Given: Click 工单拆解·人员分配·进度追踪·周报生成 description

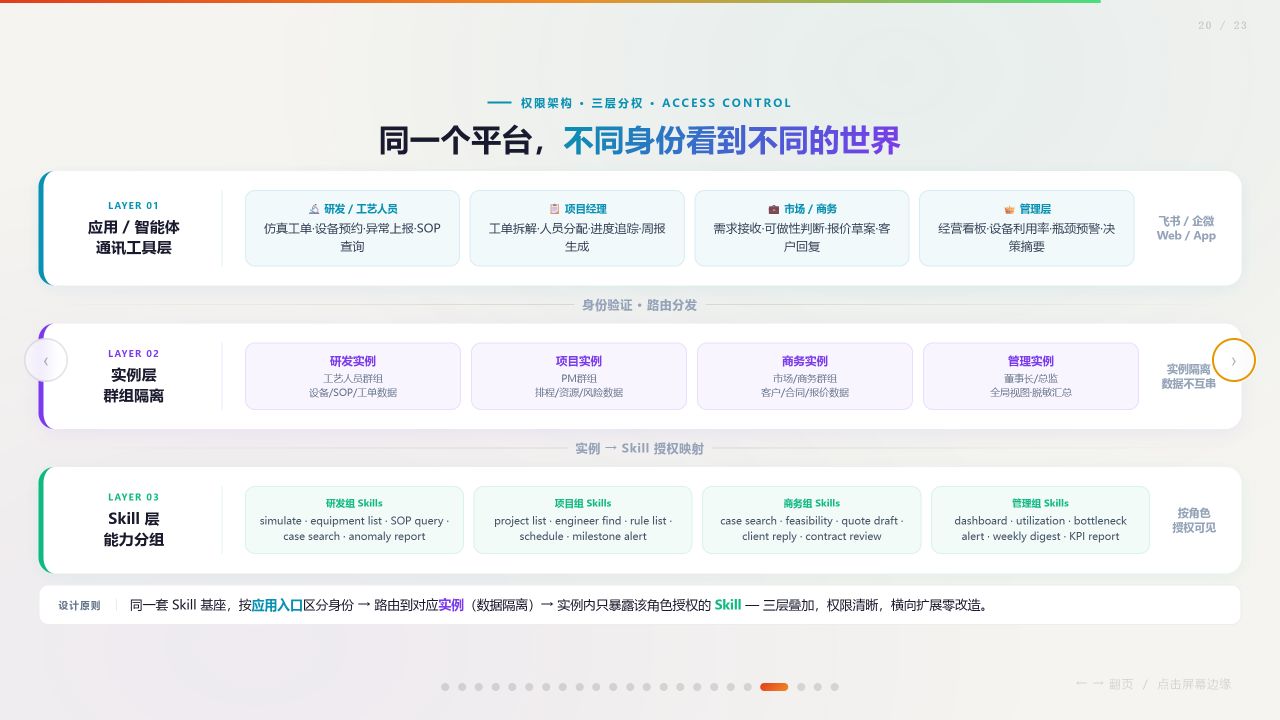Looking at the screenshot, I should coord(577,237).
